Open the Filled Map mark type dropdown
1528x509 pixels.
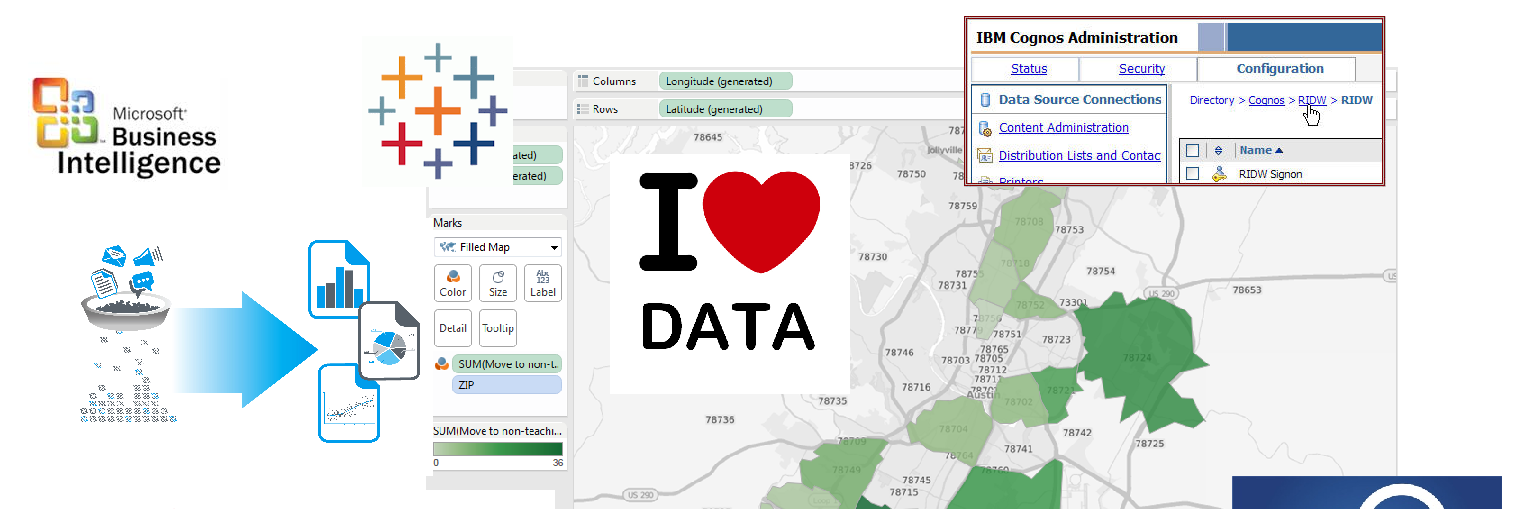pyautogui.click(x=498, y=247)
